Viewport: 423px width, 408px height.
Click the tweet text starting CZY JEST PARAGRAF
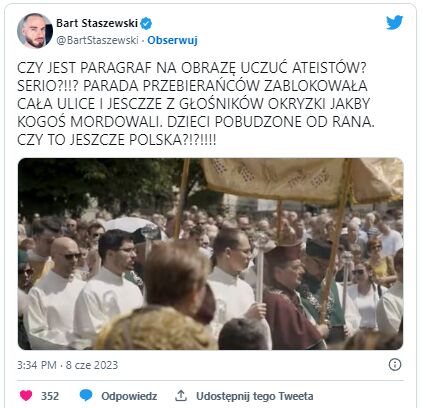coord(196,104)
